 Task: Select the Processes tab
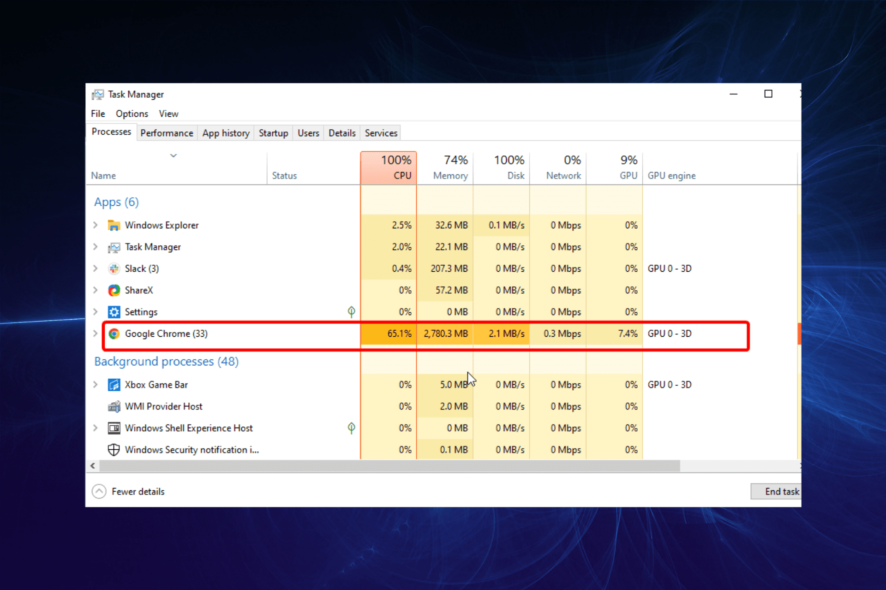tap(111, 132)
